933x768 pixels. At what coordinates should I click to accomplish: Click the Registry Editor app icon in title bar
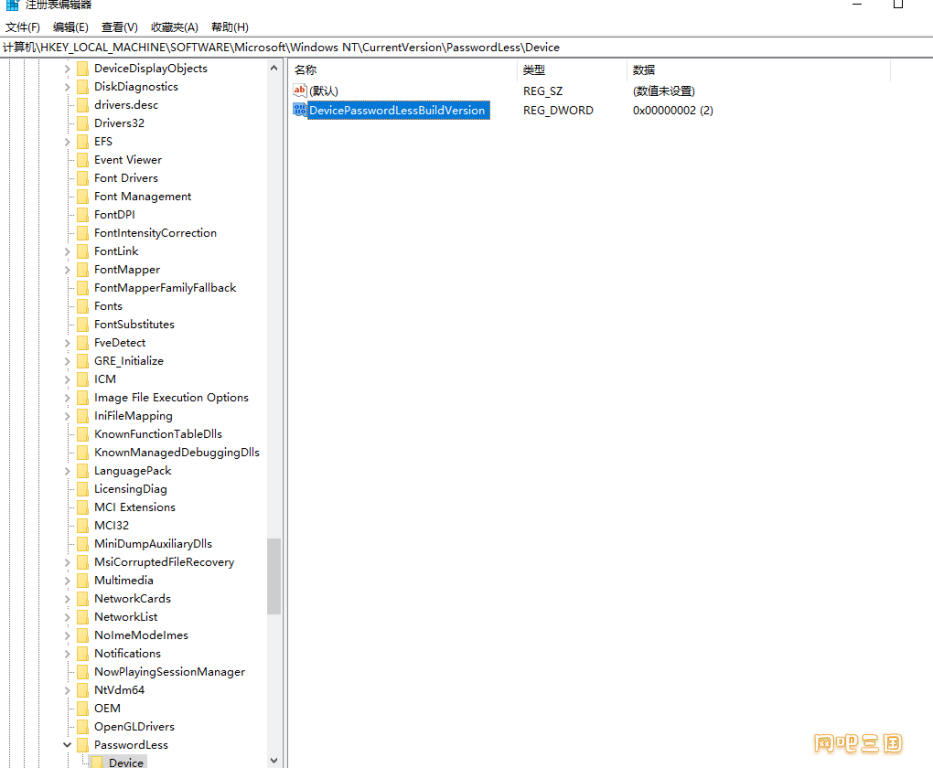[x=12, y=5]
